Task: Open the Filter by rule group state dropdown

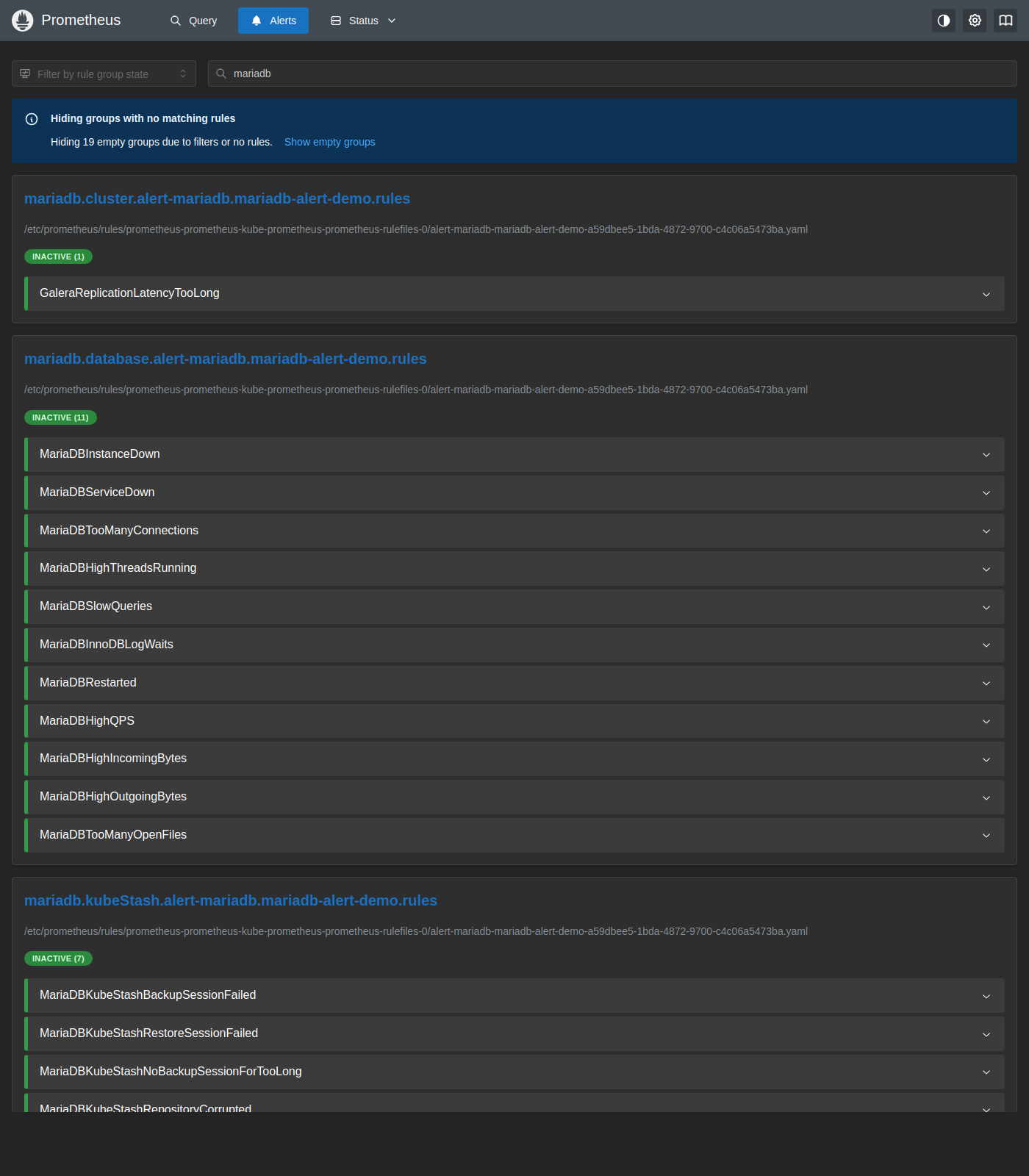Action: 104,73
